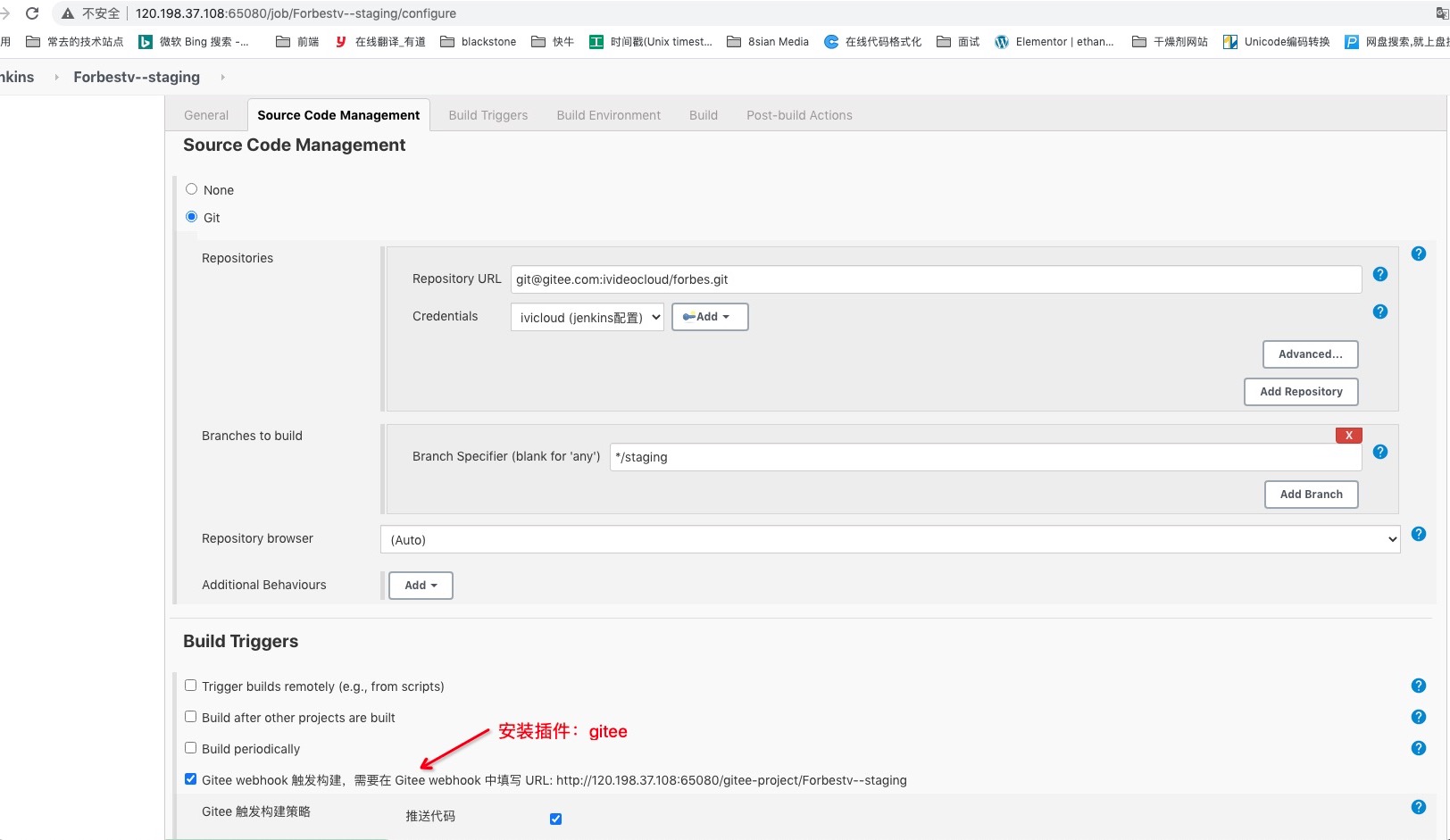Click the Advanced... button
Screen dimensions: 1450x840
pyautogui.click(x=1310, y=354)
